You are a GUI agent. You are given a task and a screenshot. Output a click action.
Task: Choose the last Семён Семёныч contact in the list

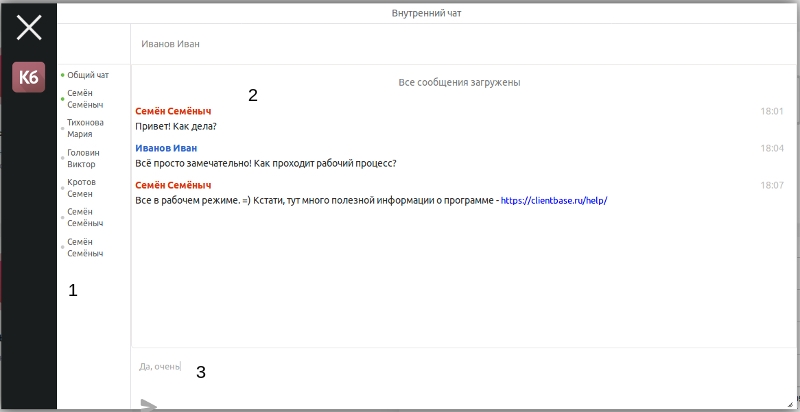[x=85, y=248]
